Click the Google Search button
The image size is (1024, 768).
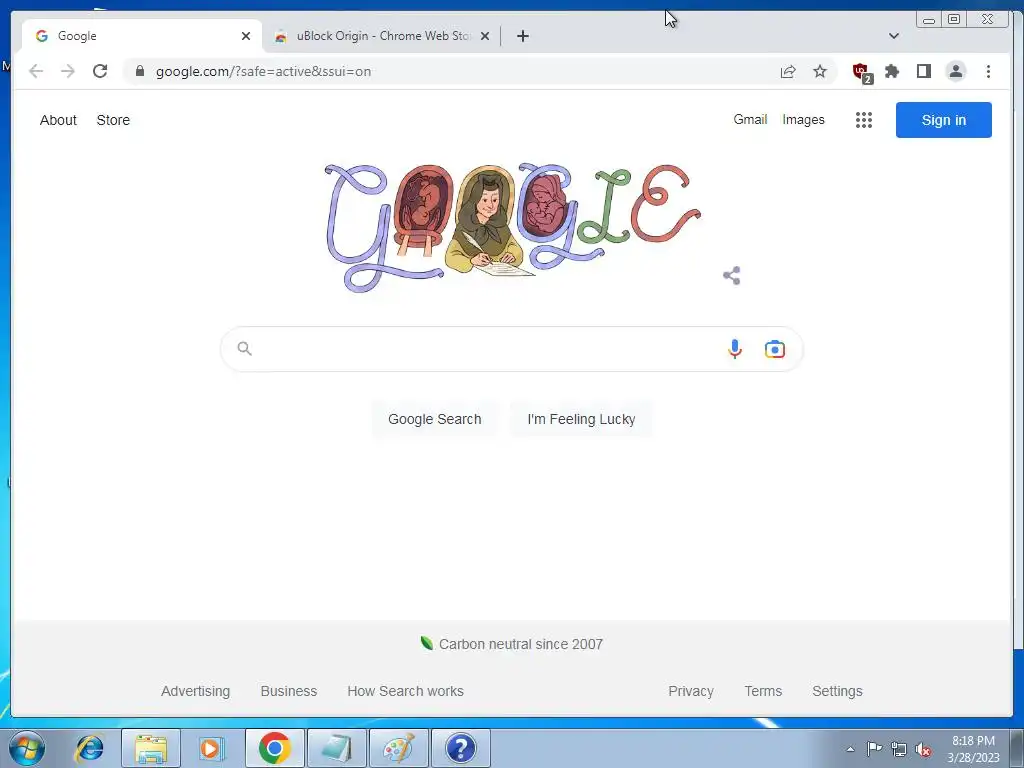pyautogui.click(x=435, y=419)
